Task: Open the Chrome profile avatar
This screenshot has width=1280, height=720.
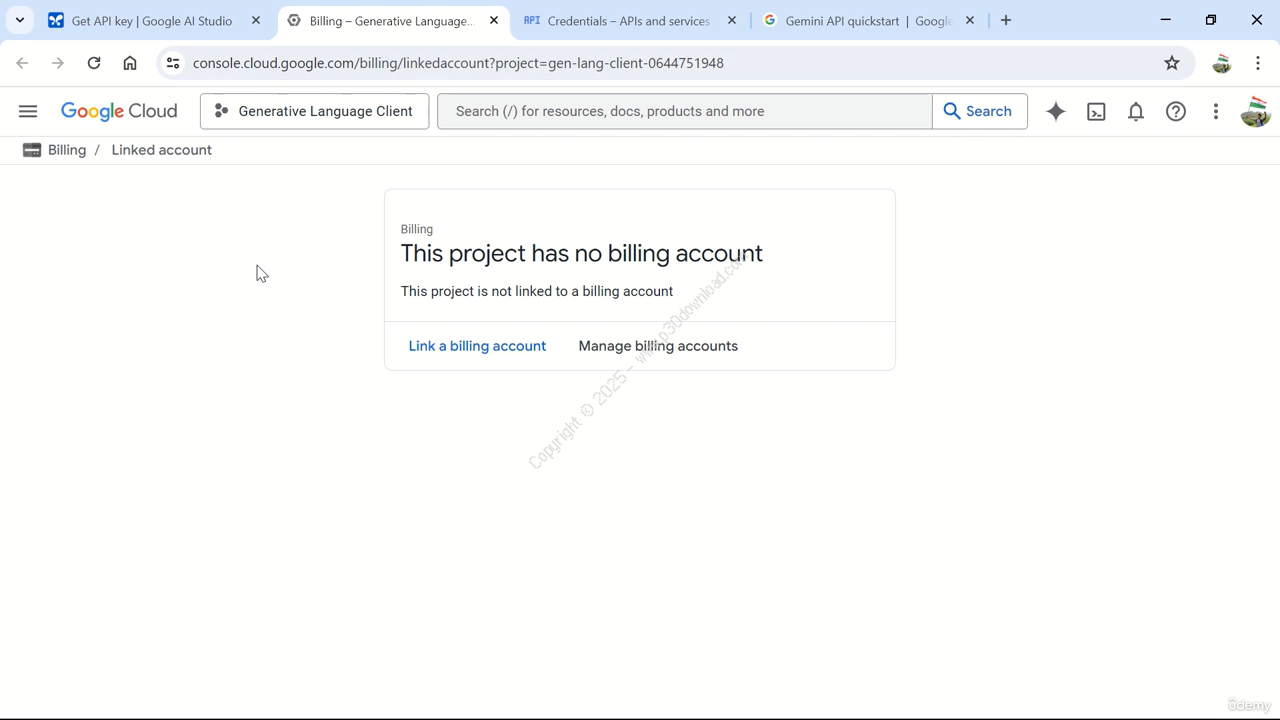Action: (1221, 63)
